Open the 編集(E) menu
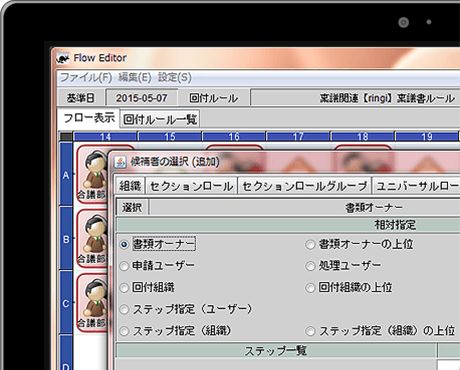This screenshot has height=370, width=460. point(135,77)
